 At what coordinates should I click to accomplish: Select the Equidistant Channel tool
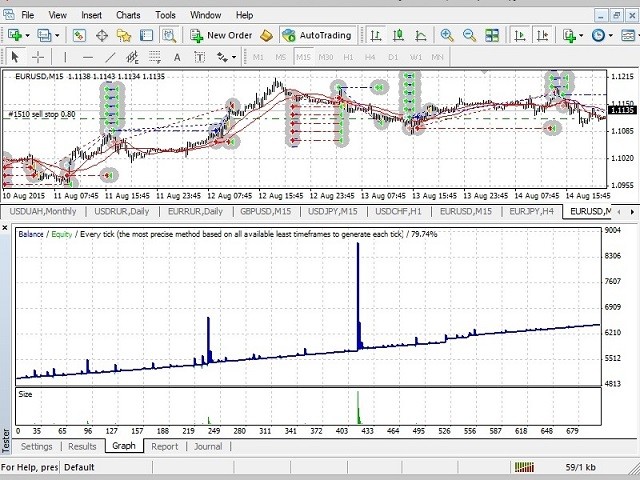[x=132, y=57]
